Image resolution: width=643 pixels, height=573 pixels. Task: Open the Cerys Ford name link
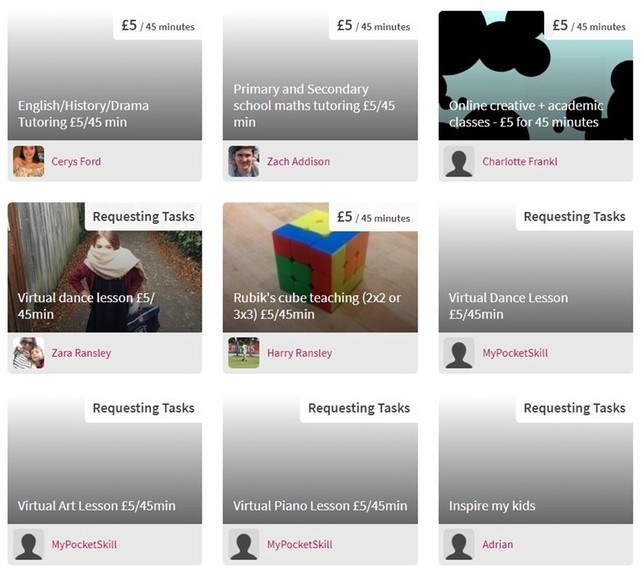(x=76, y=162)
